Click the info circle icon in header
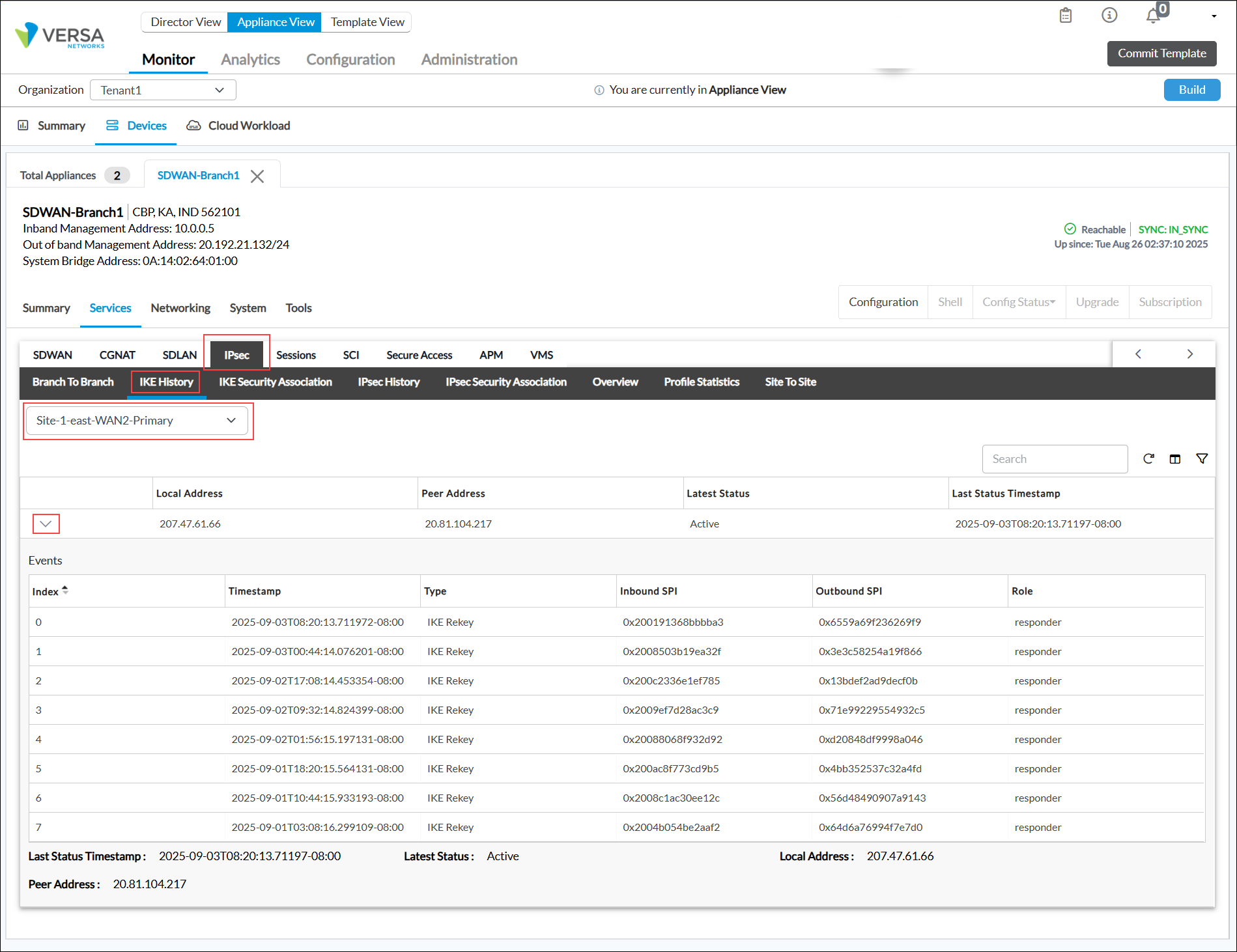This screenshot has height=952, width=1237. [x=1109, y=15]
